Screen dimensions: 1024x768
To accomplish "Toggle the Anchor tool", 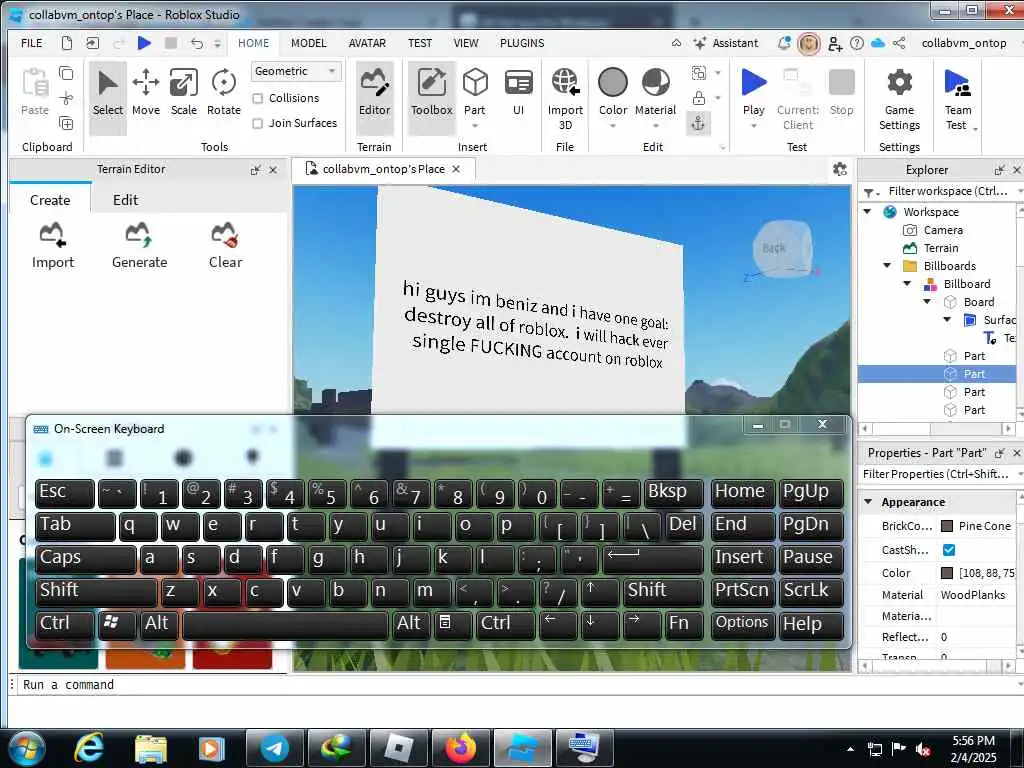I will 698,124.
